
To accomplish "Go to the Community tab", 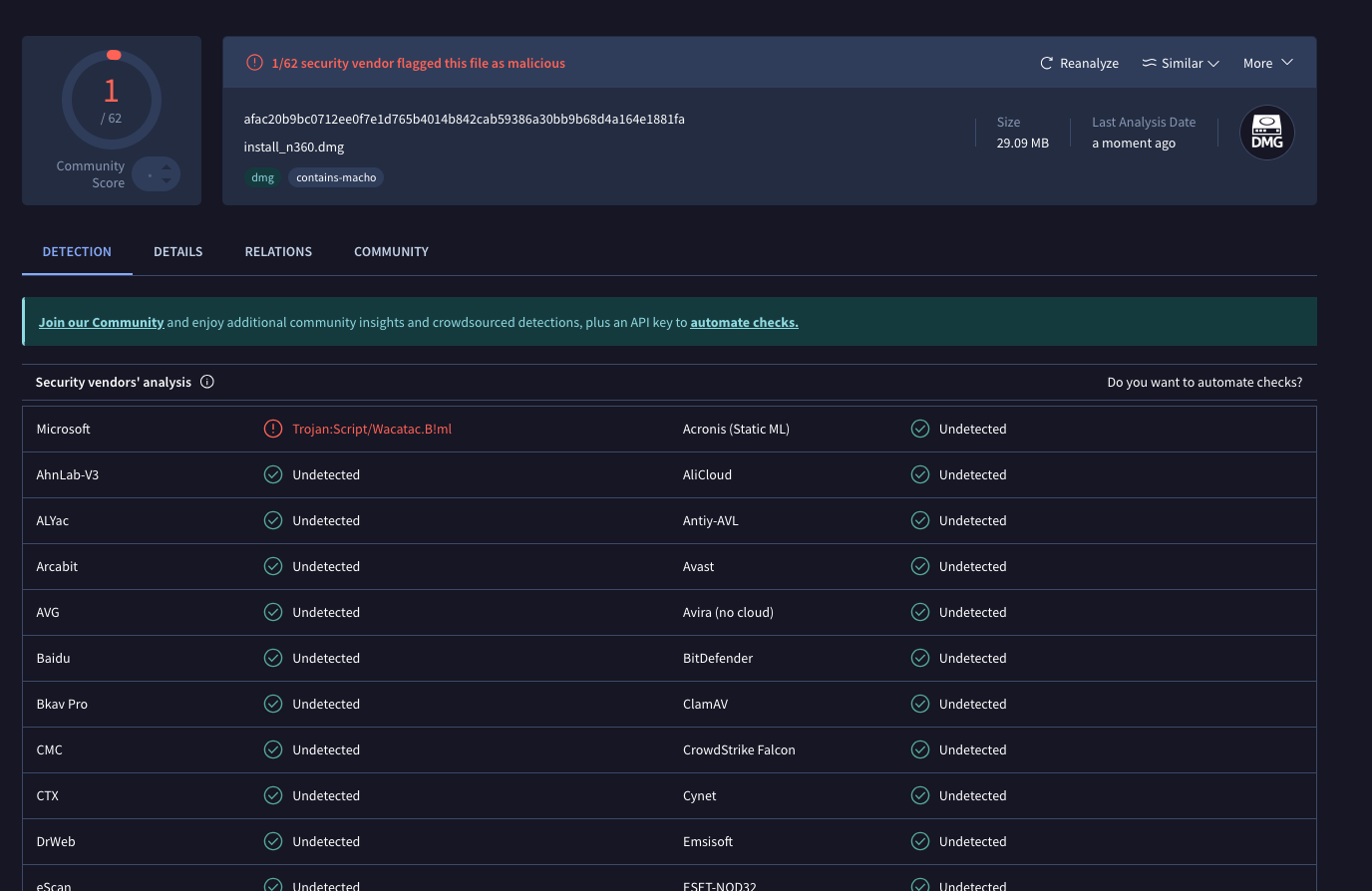I will [391, 251].
